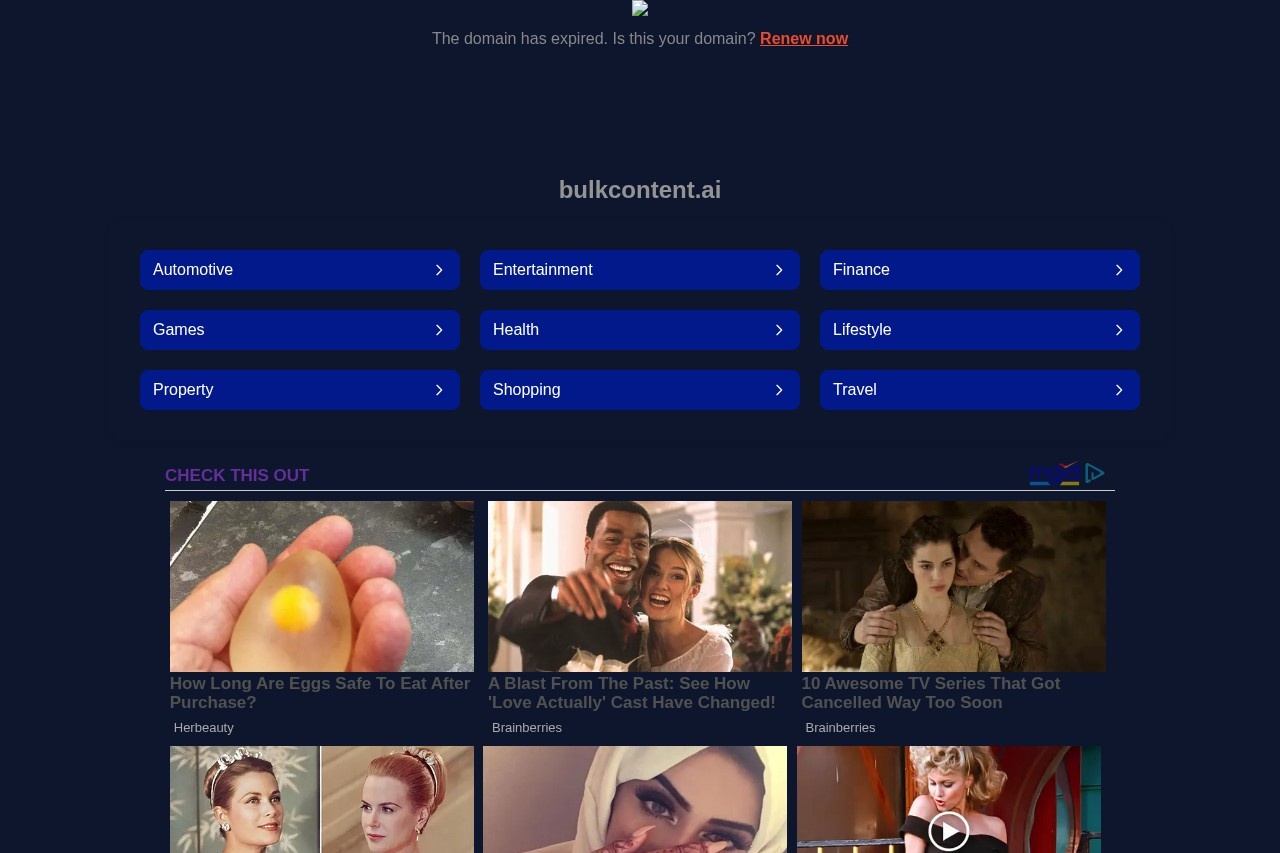The width and height of the screenshot is (1280, 853).
Task: Open the Lifestyle category
Action: coord(980,330)
